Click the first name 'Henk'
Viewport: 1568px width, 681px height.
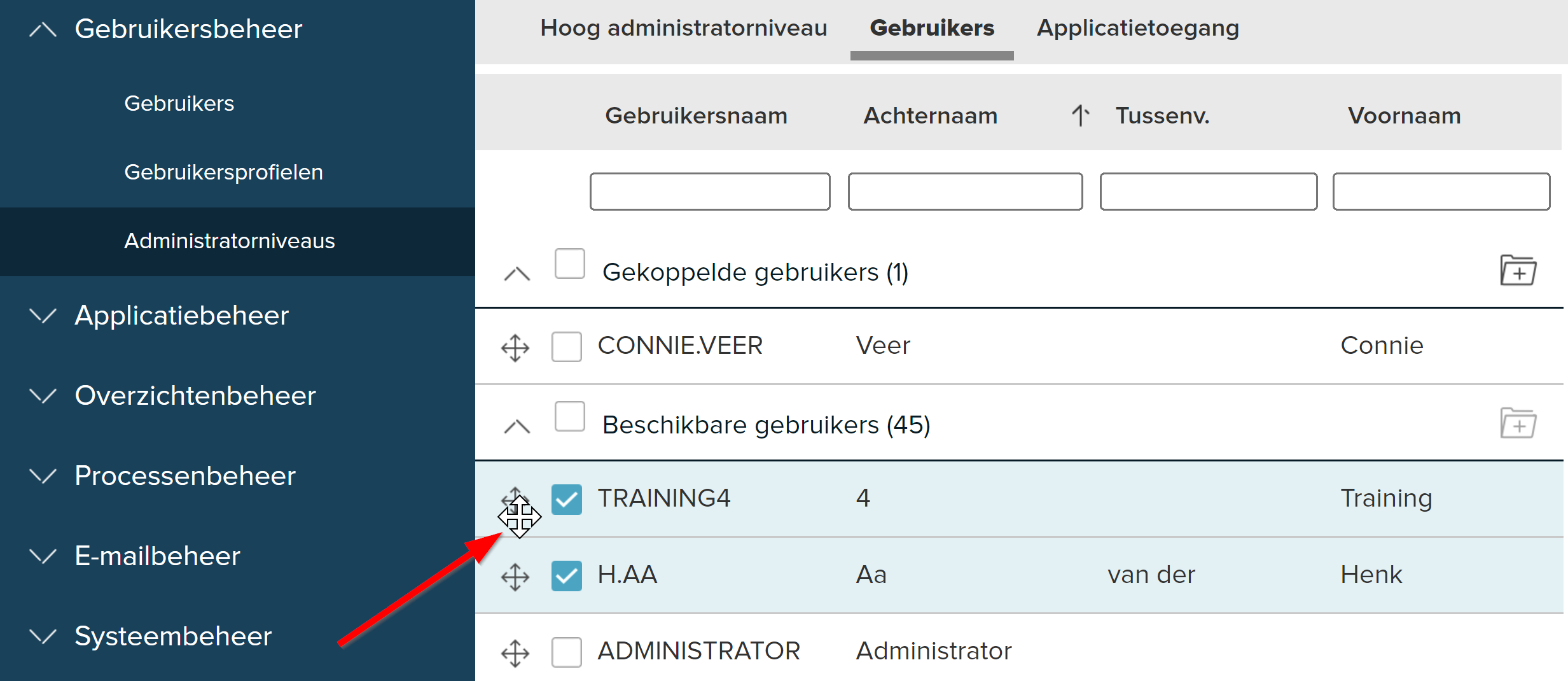[1371, 575]
